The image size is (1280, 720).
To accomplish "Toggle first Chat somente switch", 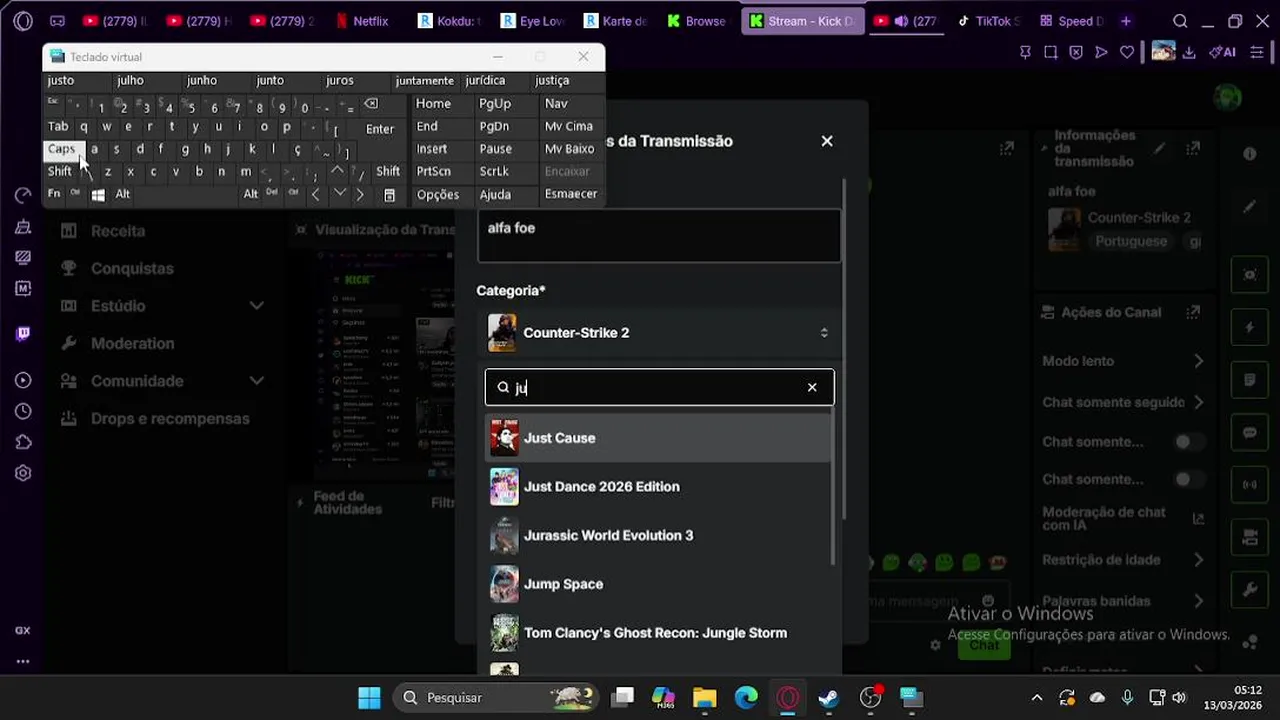I will click(1188, 442).
